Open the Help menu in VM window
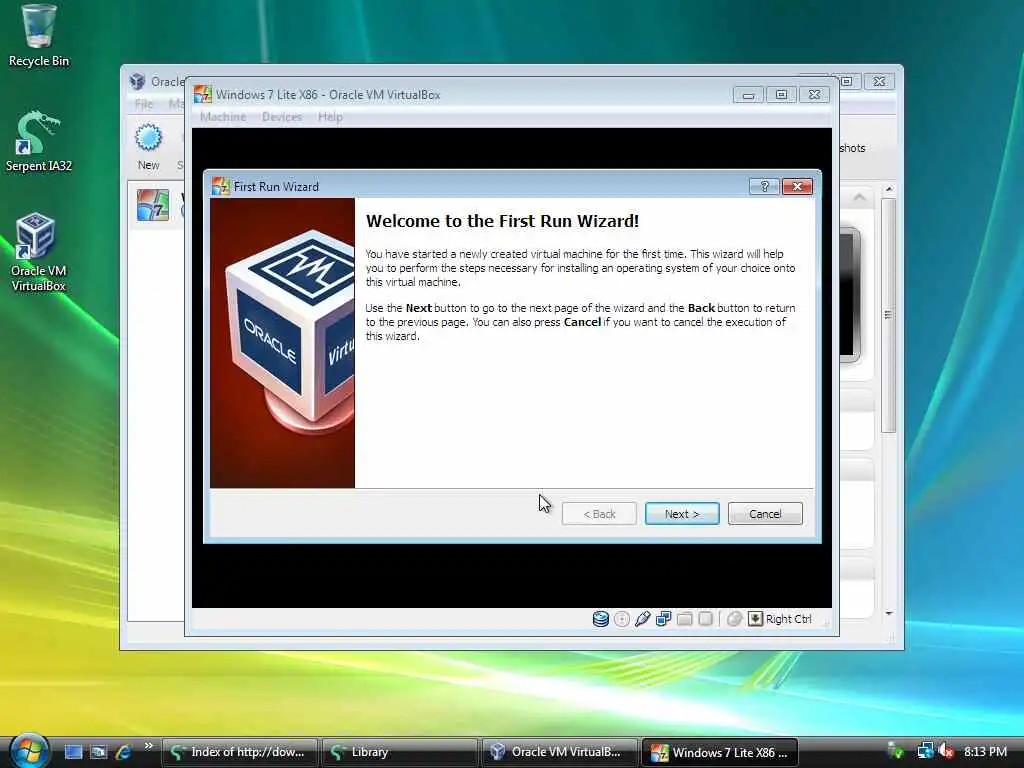Image resolution: width=1024 pixels, height=768 pixels. point(330,117)
